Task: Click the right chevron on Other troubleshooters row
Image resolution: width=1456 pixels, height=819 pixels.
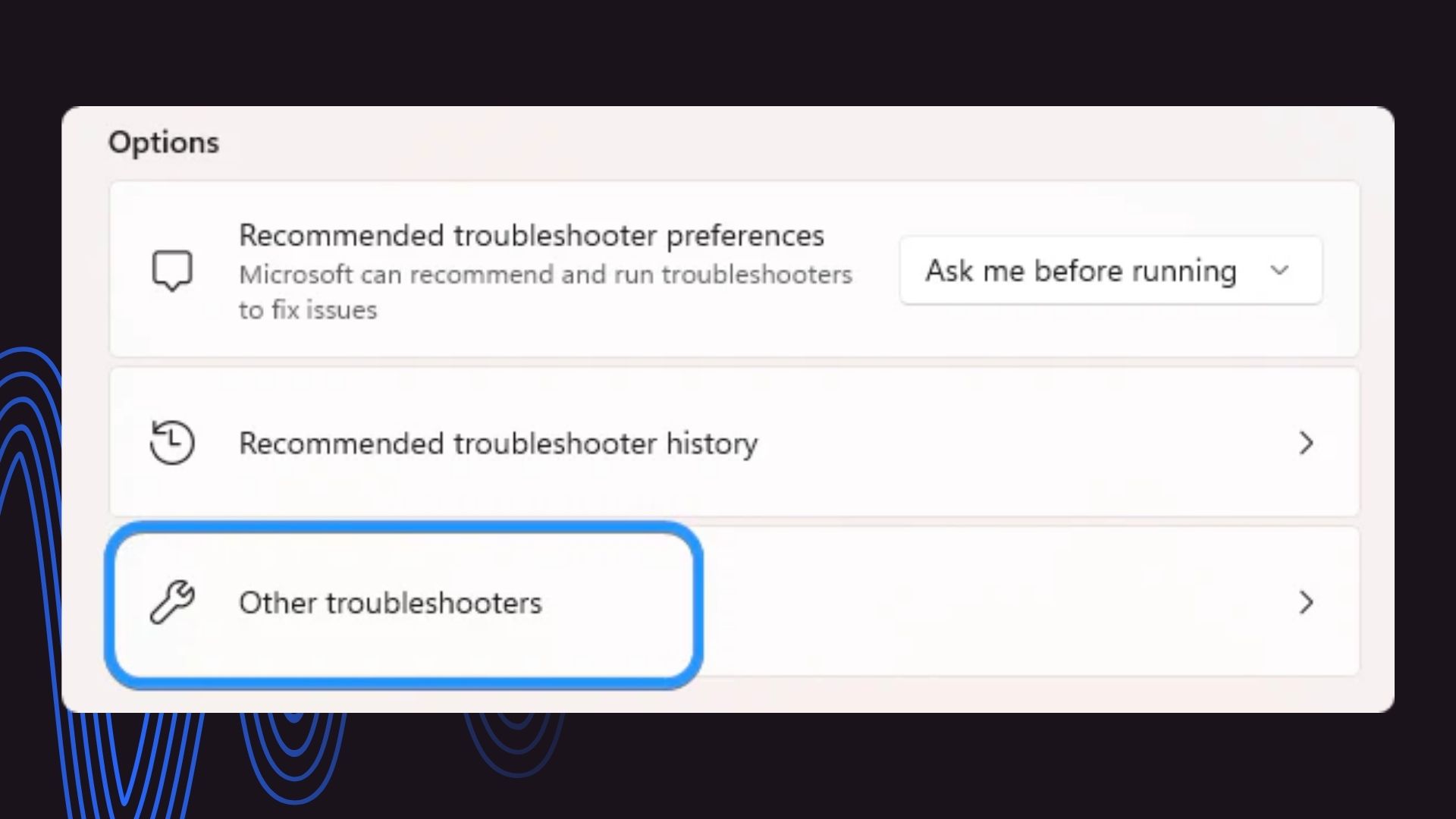Action: [x=1306, y=602]
